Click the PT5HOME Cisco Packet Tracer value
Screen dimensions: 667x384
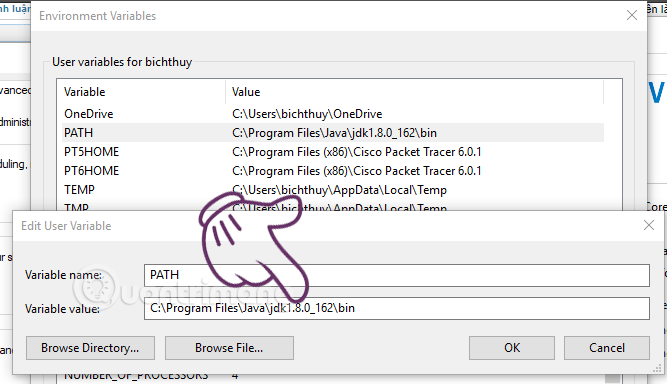coord(356,152)
